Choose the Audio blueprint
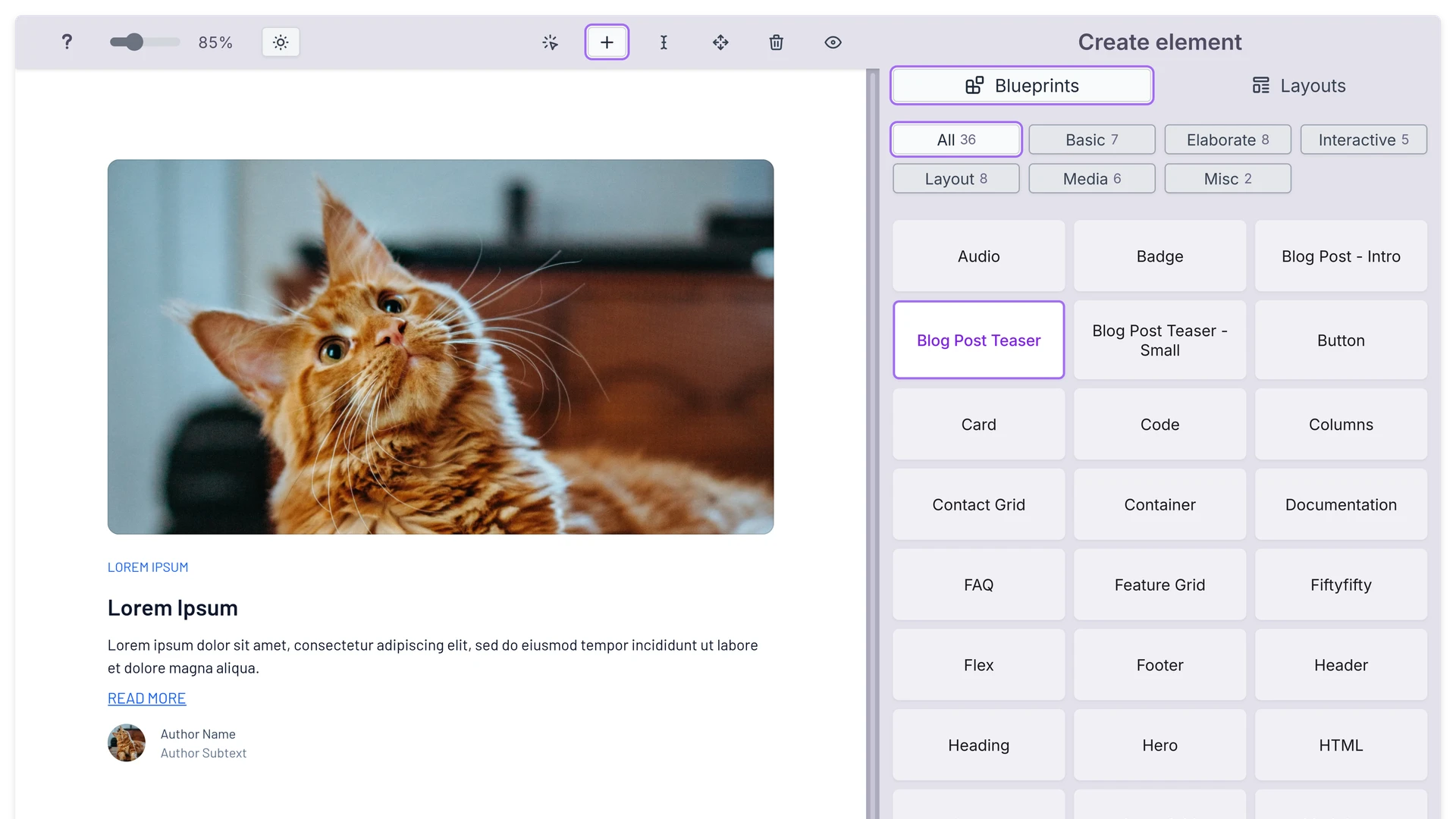The height and width of the screenshot is (819, 1456). [x=979, y=256]
